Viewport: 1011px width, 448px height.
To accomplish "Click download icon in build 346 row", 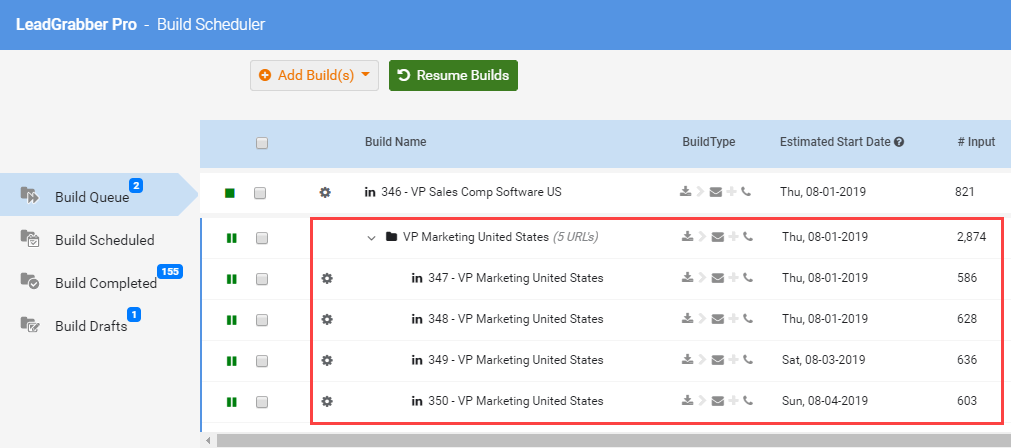I will pos(685,191).
